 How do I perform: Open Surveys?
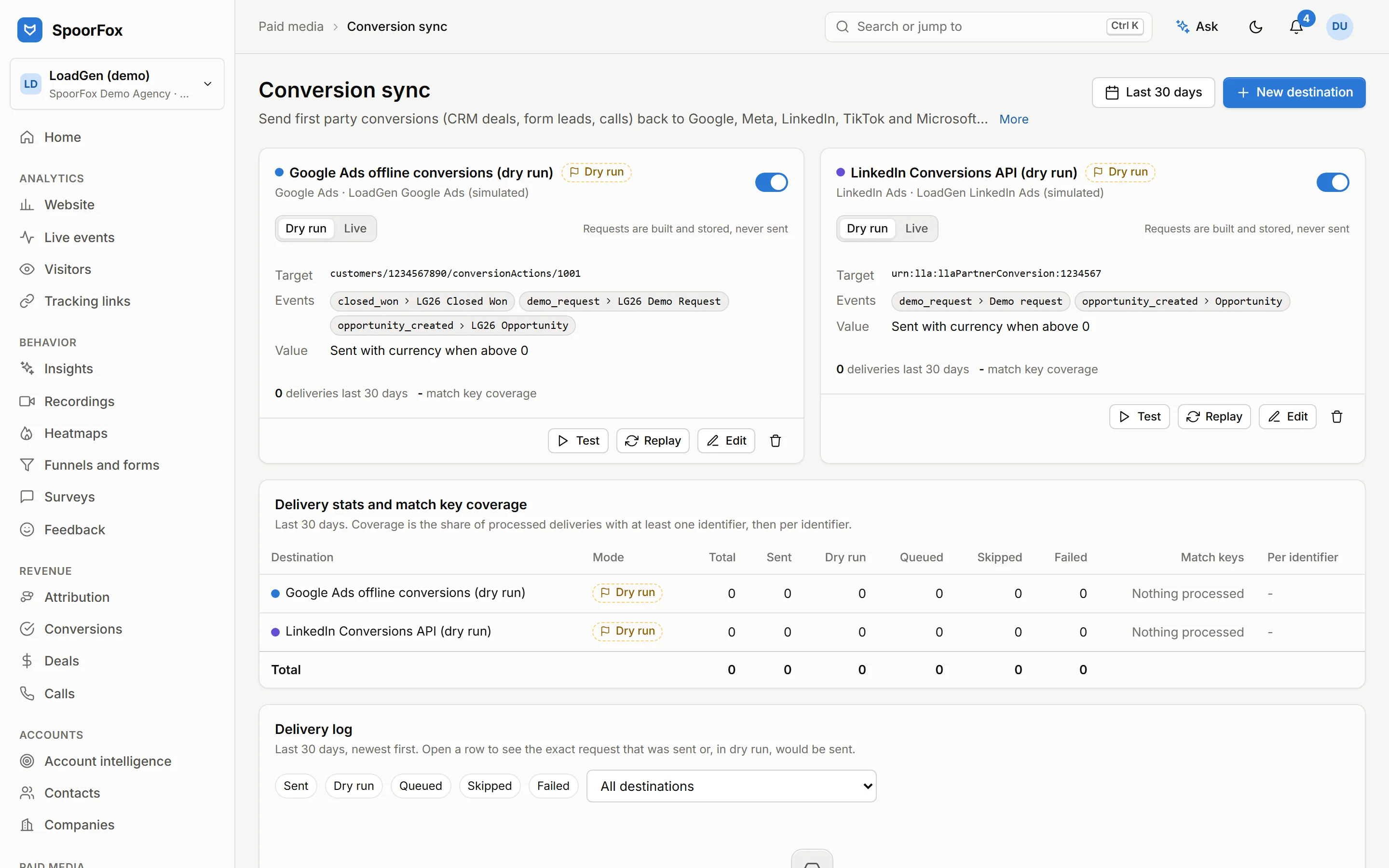point(117,497)
